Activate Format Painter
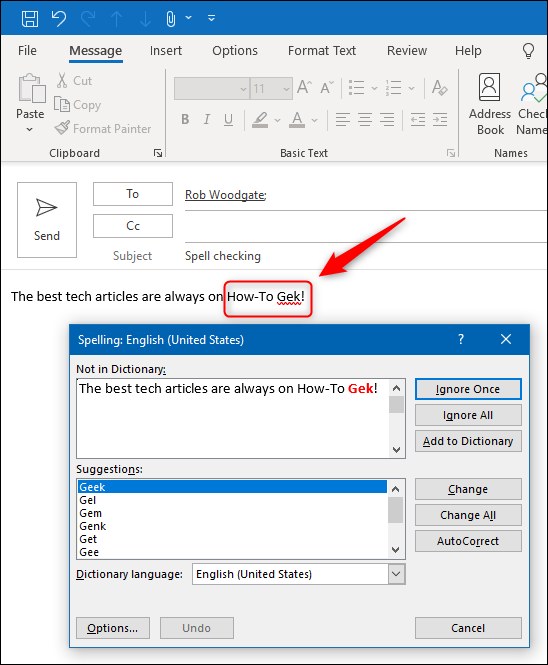Image resolution: width=548 pixels, height=665 pixels. click(103, 128)
